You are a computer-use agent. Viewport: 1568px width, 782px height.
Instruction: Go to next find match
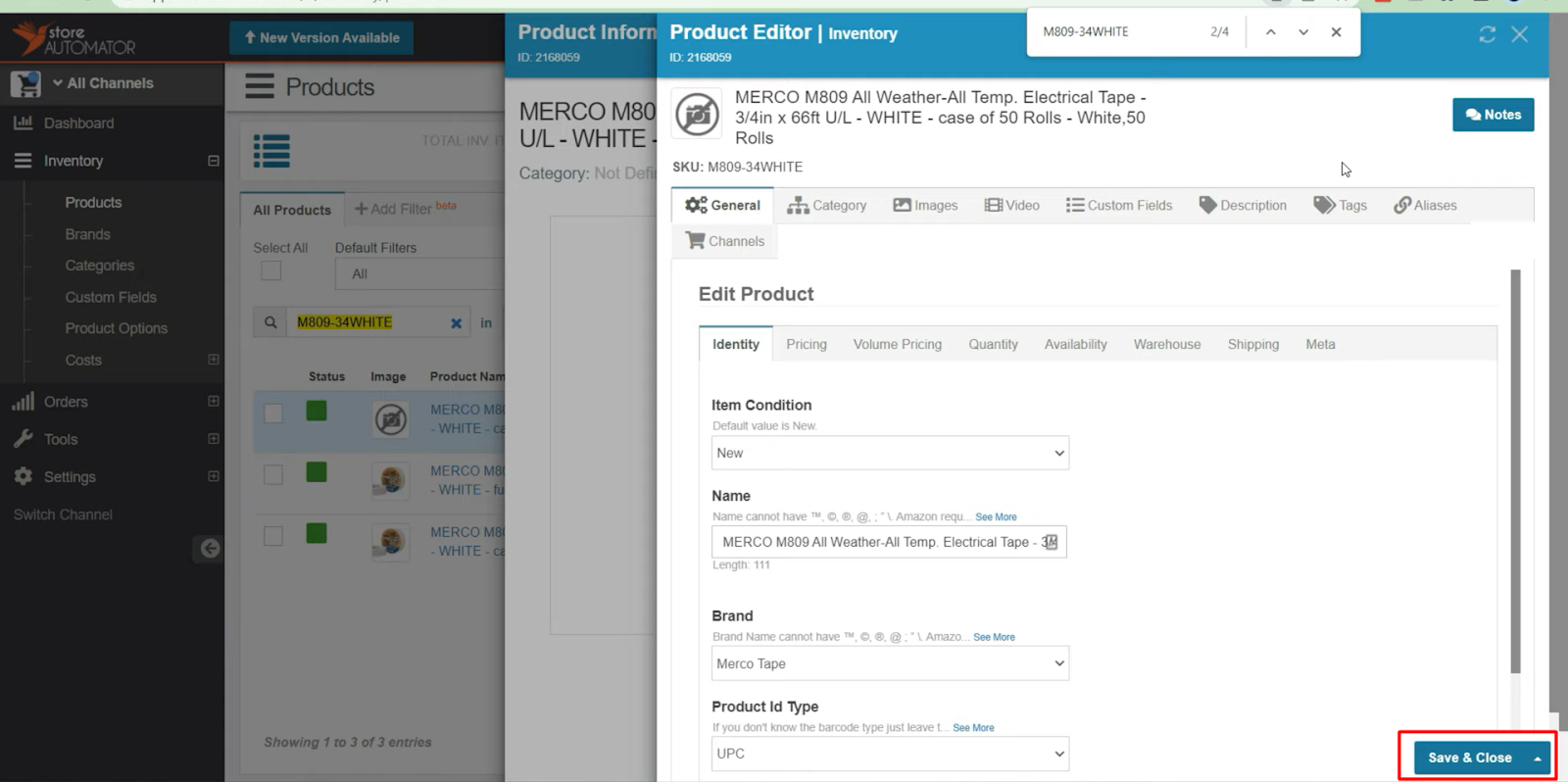(x=1303, y=32)
